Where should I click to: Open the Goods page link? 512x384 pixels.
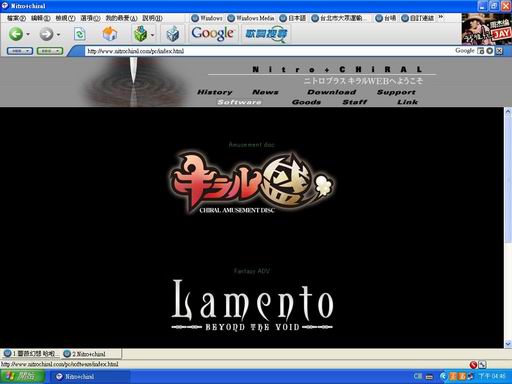[306, 102]
